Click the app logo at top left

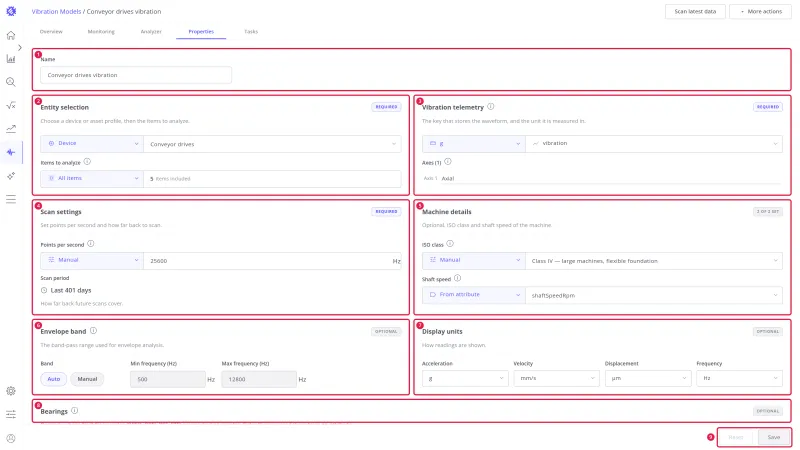[11, 11]
